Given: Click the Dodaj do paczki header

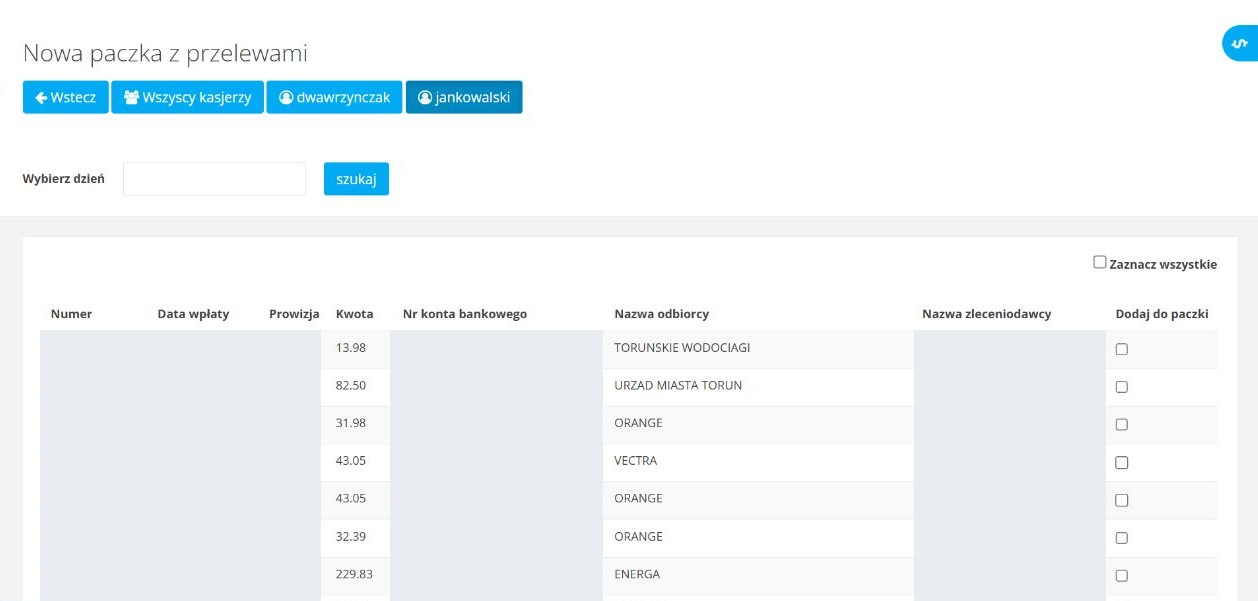Looking at the screenshot, I should click(1162, 314).
